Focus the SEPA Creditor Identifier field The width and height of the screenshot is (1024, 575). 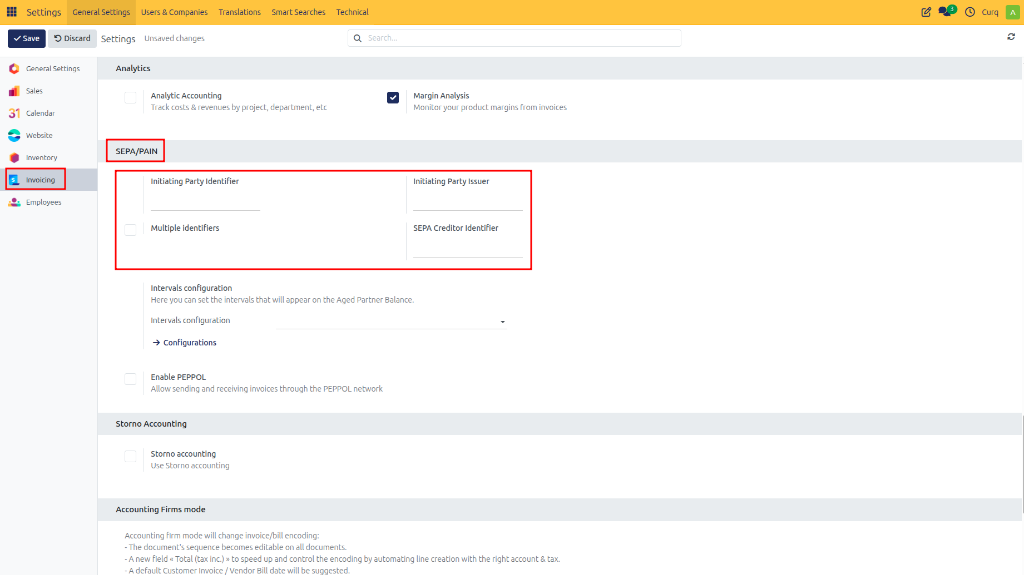point(468,249)
